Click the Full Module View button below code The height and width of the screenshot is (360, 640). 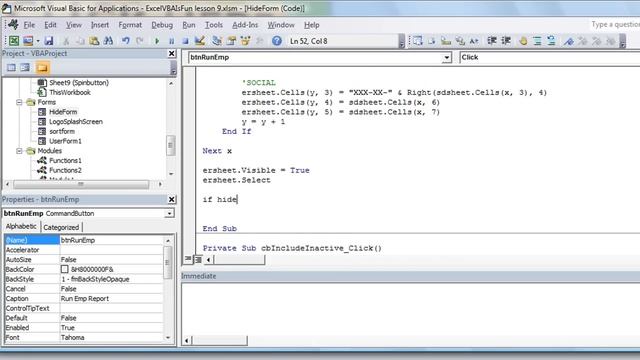[x=198, y=259]
